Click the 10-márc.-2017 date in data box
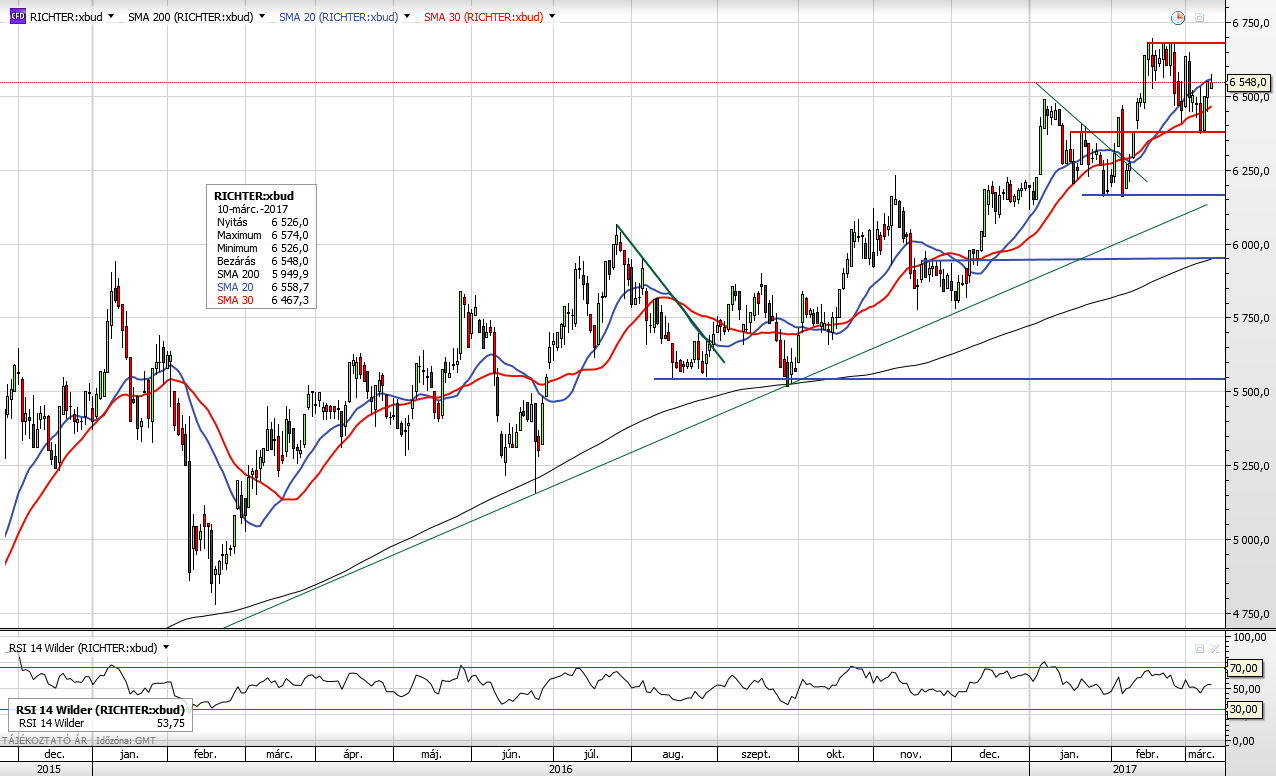Image resolution: width=1276 pixels, height=776 pixels. [251, 208]
